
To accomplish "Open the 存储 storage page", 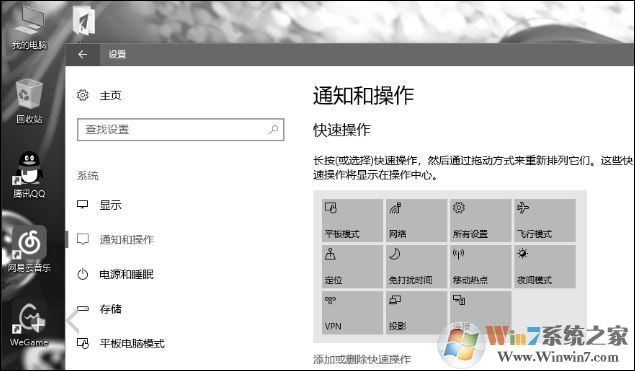I will (x=99, y=309).
